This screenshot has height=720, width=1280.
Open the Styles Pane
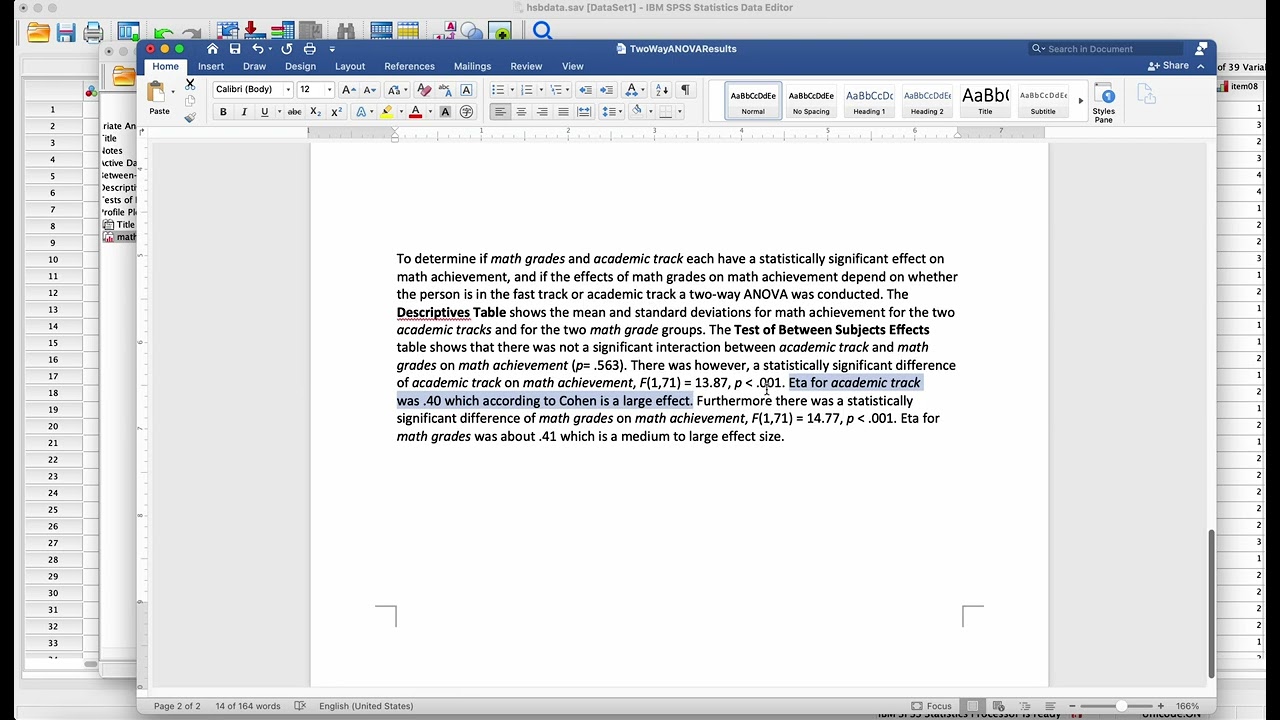point(1104,105)
